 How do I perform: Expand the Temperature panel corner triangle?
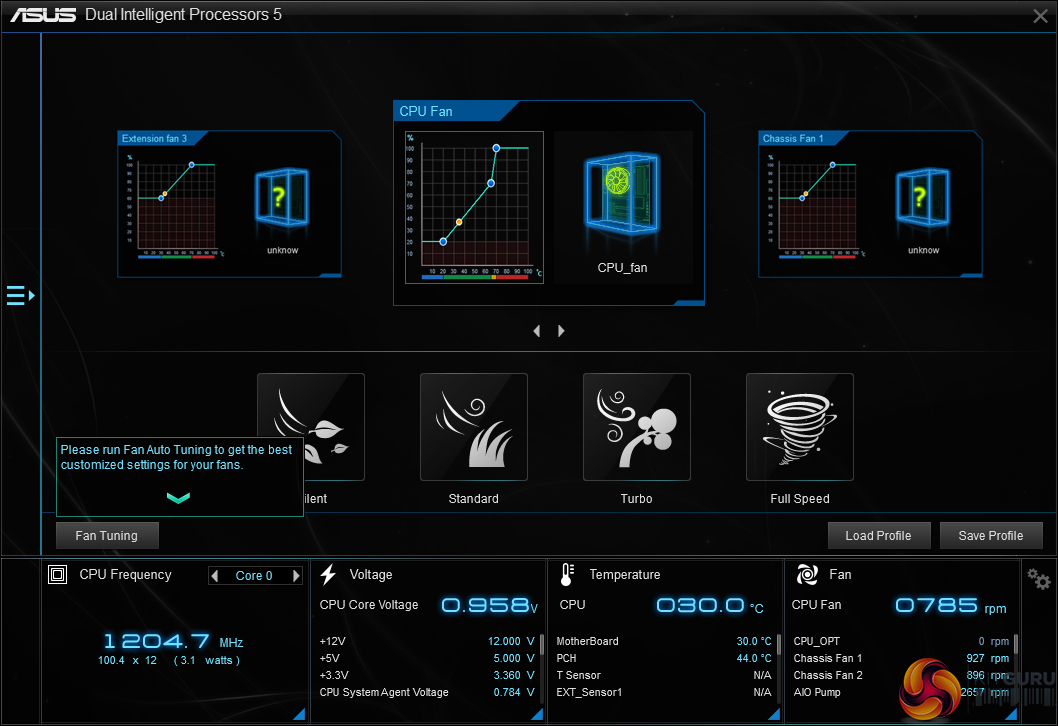click(x=775, y=714)
